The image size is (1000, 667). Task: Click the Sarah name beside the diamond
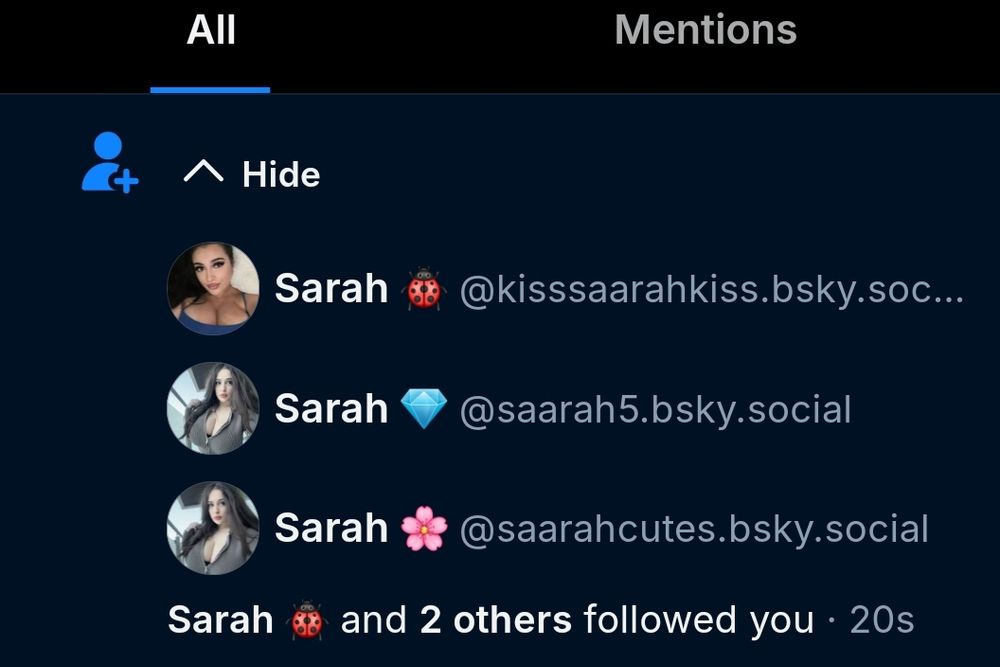[332, 408]
